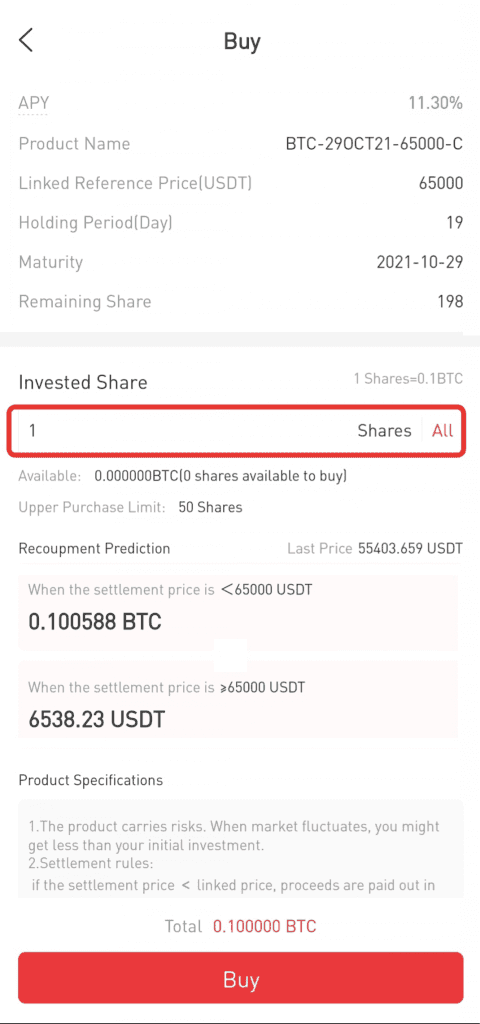Tap the Available BTC balance text
Screen dimensions: 480x1024
[x=183, y=476]
